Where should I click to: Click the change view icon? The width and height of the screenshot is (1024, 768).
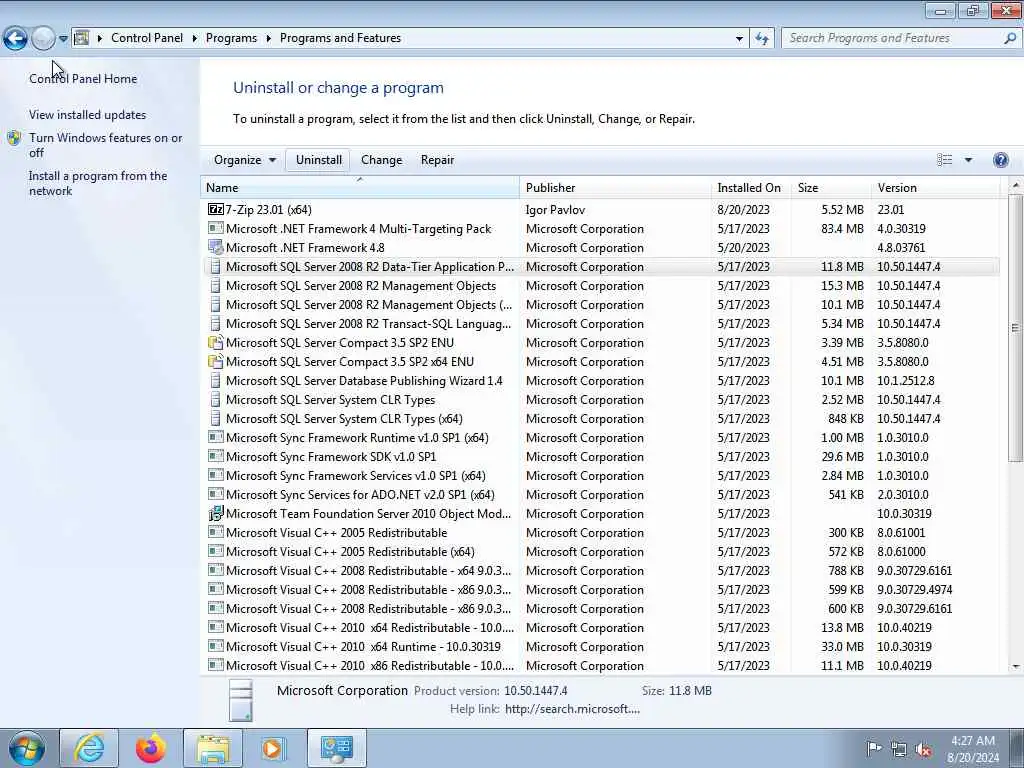[x=944, y=159]
